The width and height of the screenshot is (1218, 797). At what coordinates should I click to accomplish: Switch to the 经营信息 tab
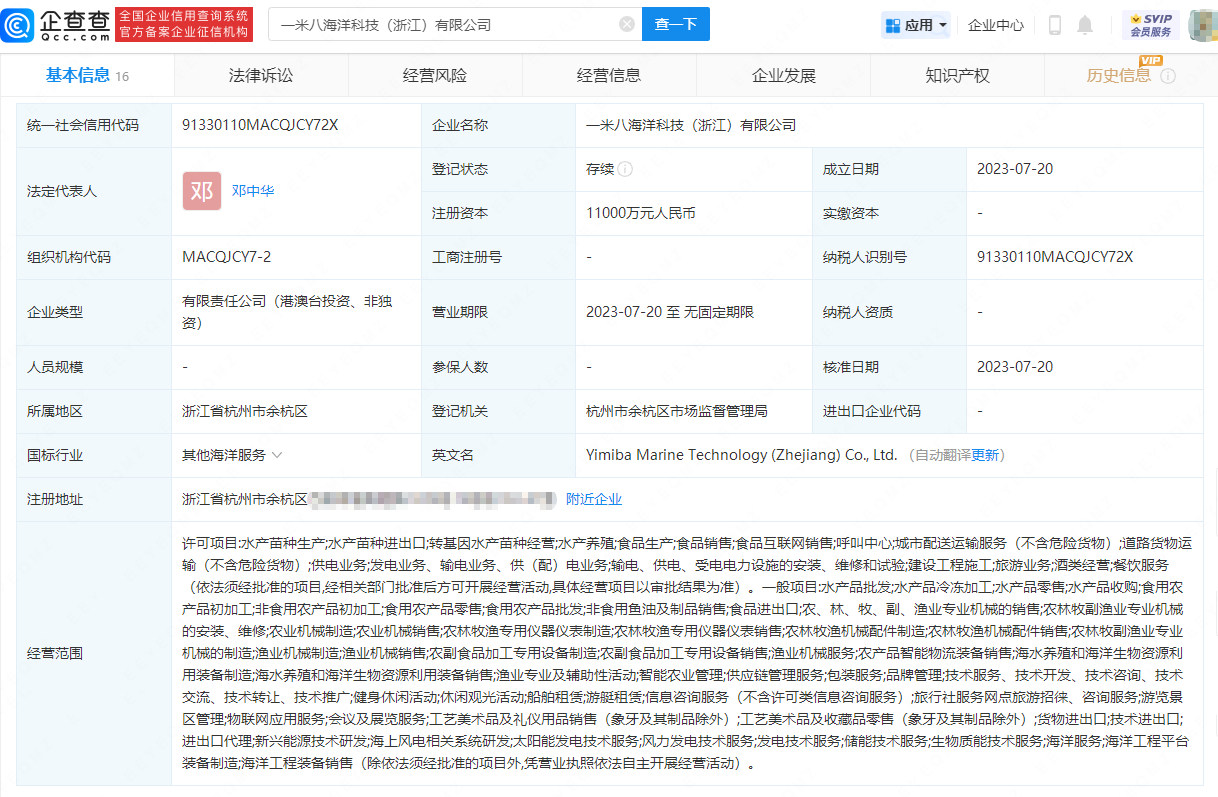click(x=609, y=75)
